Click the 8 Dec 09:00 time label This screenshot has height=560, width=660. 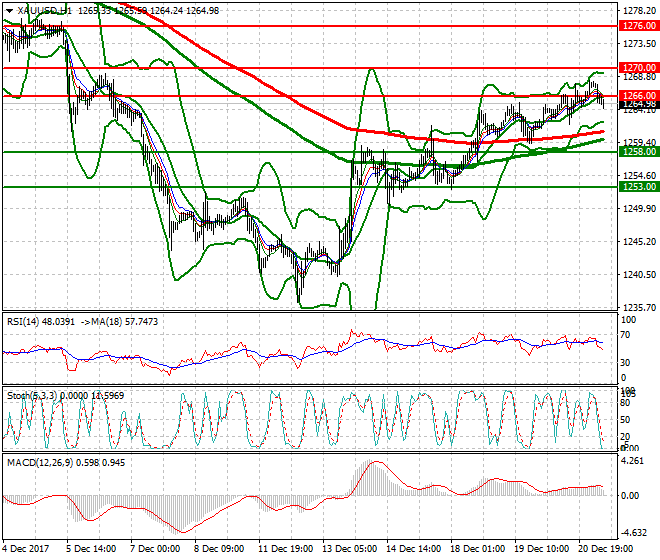coord(219,549)
